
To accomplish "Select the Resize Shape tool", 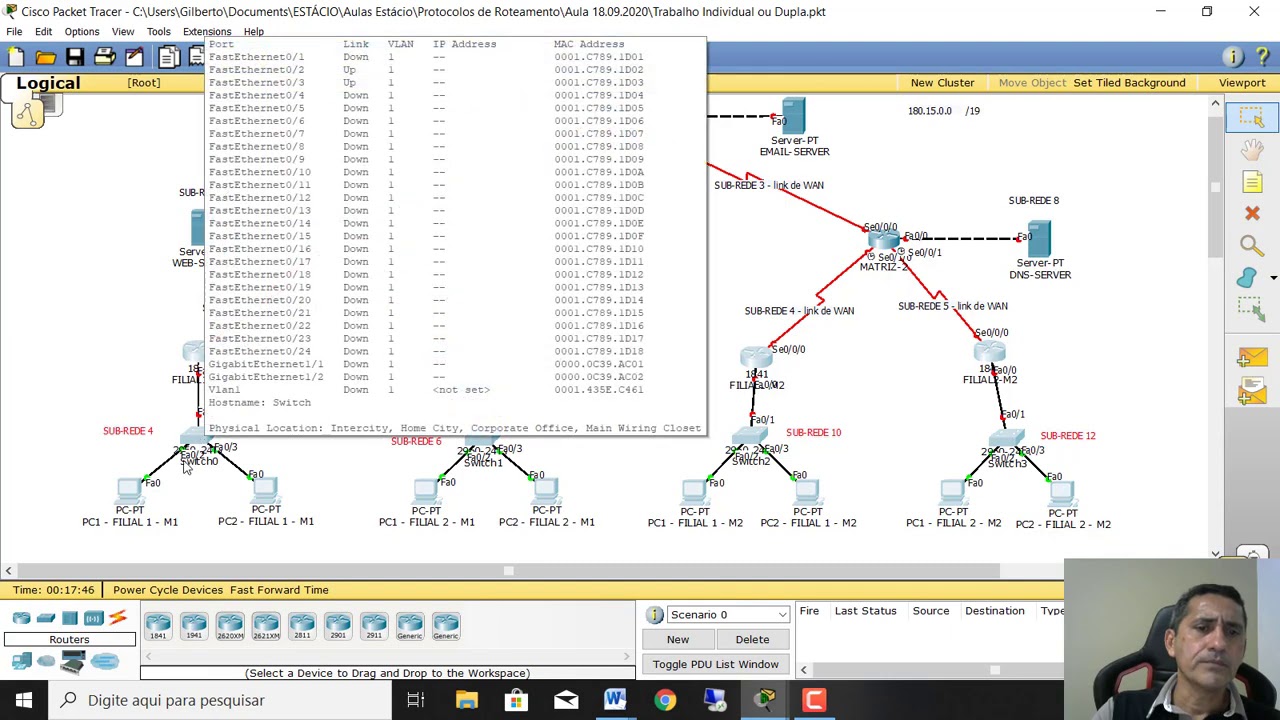I will pos(1251,309).
